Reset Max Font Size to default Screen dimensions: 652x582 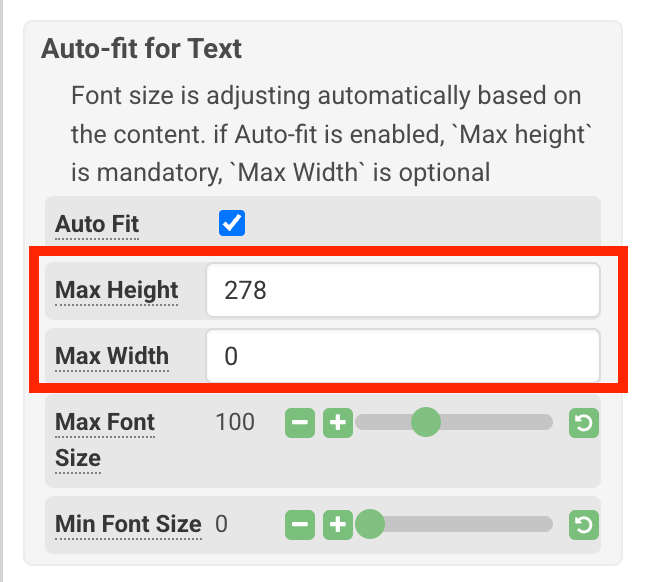click(x=584, y=423)
